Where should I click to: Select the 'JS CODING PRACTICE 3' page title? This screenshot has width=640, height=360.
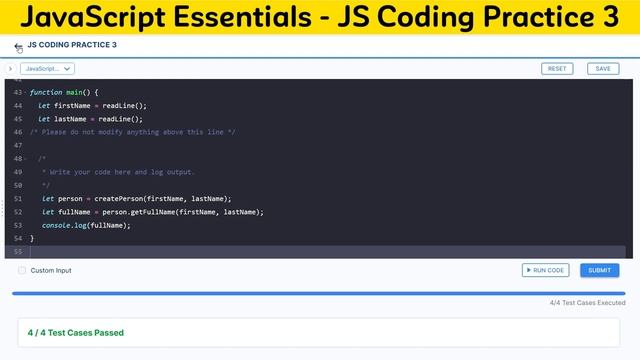[72, 45]
